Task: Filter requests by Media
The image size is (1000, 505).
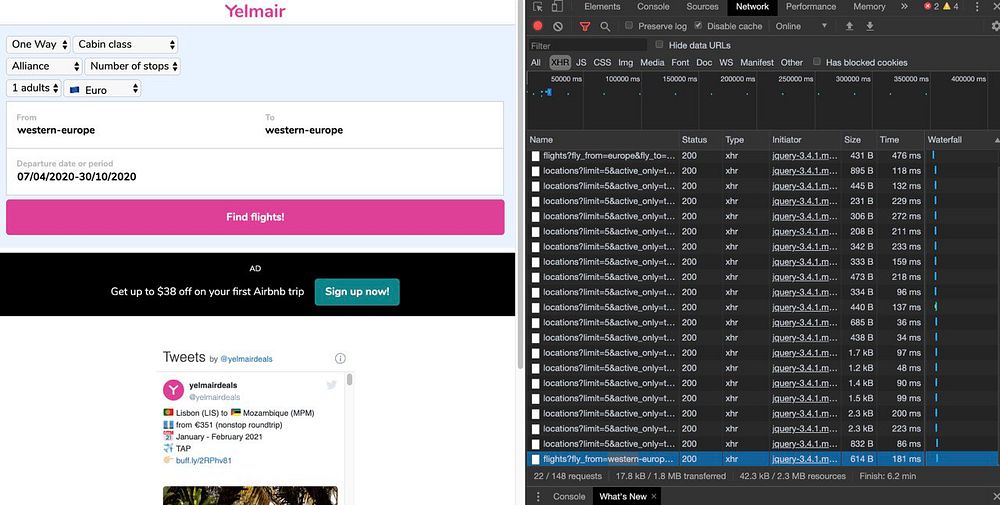Action: (x=652, y=62)
